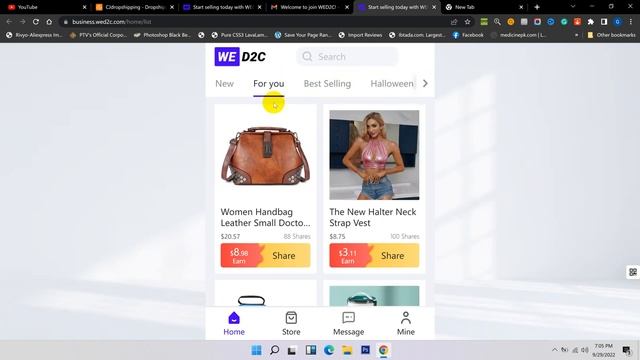Go back to previous page
The height and width of the screenshot is (360, 640).
point(9,22)
